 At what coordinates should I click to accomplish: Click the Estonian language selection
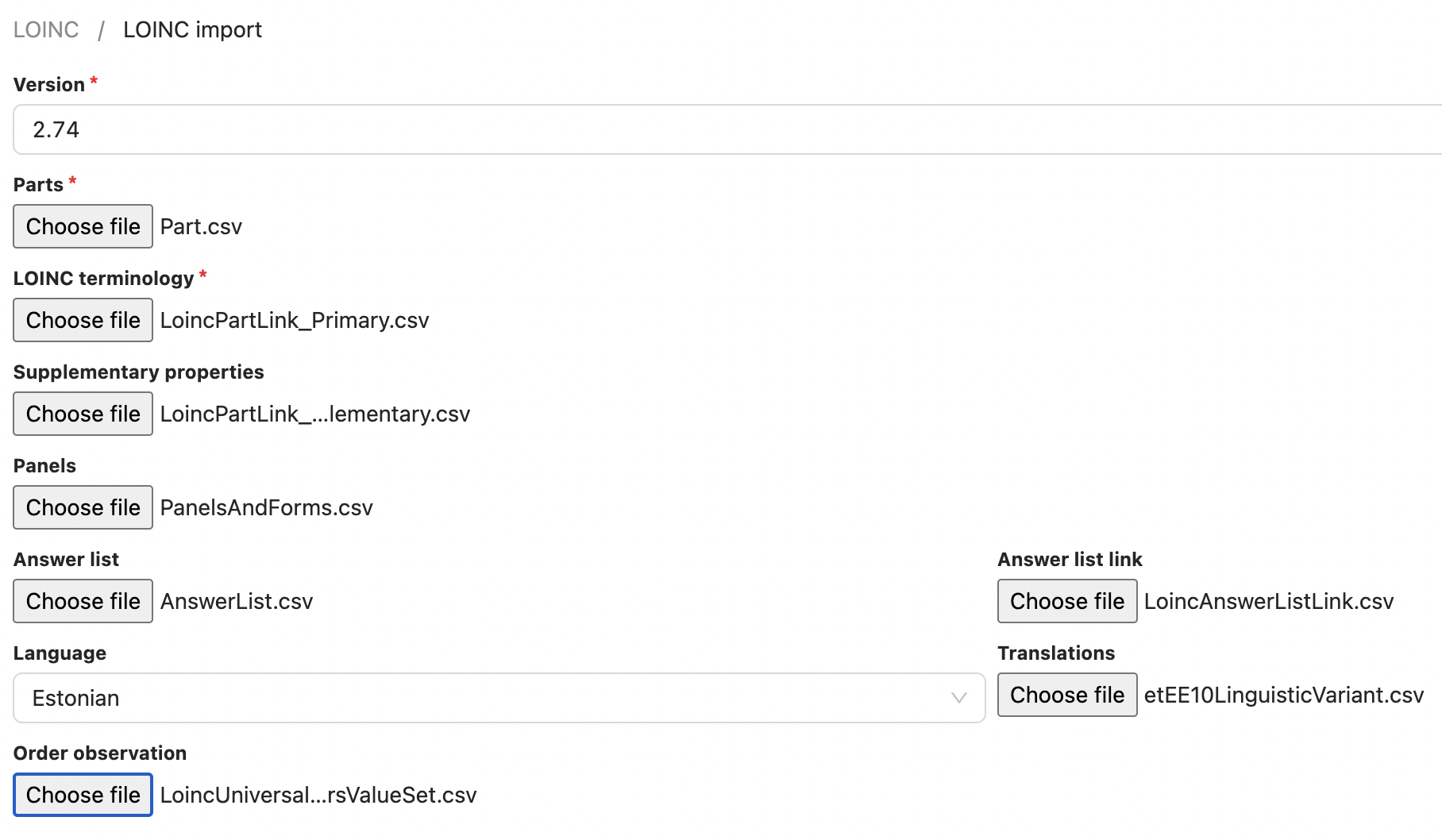76,698
